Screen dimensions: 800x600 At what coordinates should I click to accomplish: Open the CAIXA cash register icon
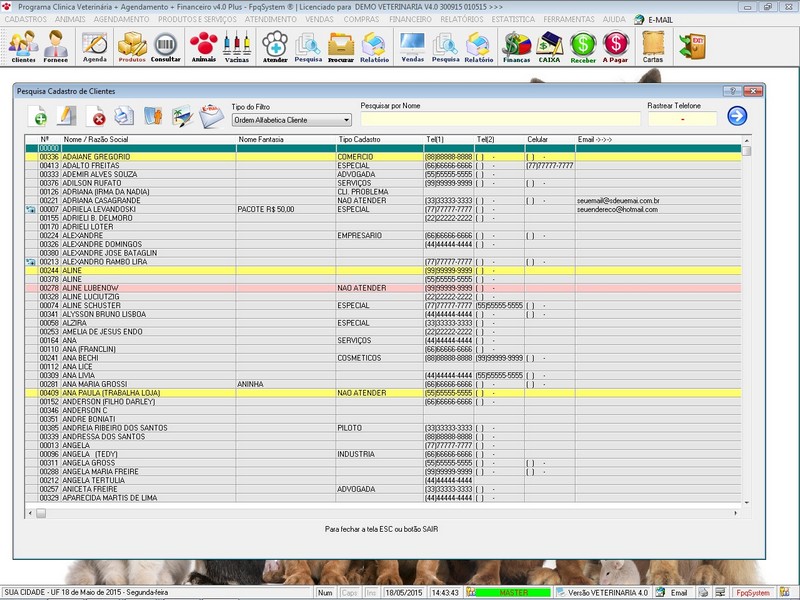549,46
